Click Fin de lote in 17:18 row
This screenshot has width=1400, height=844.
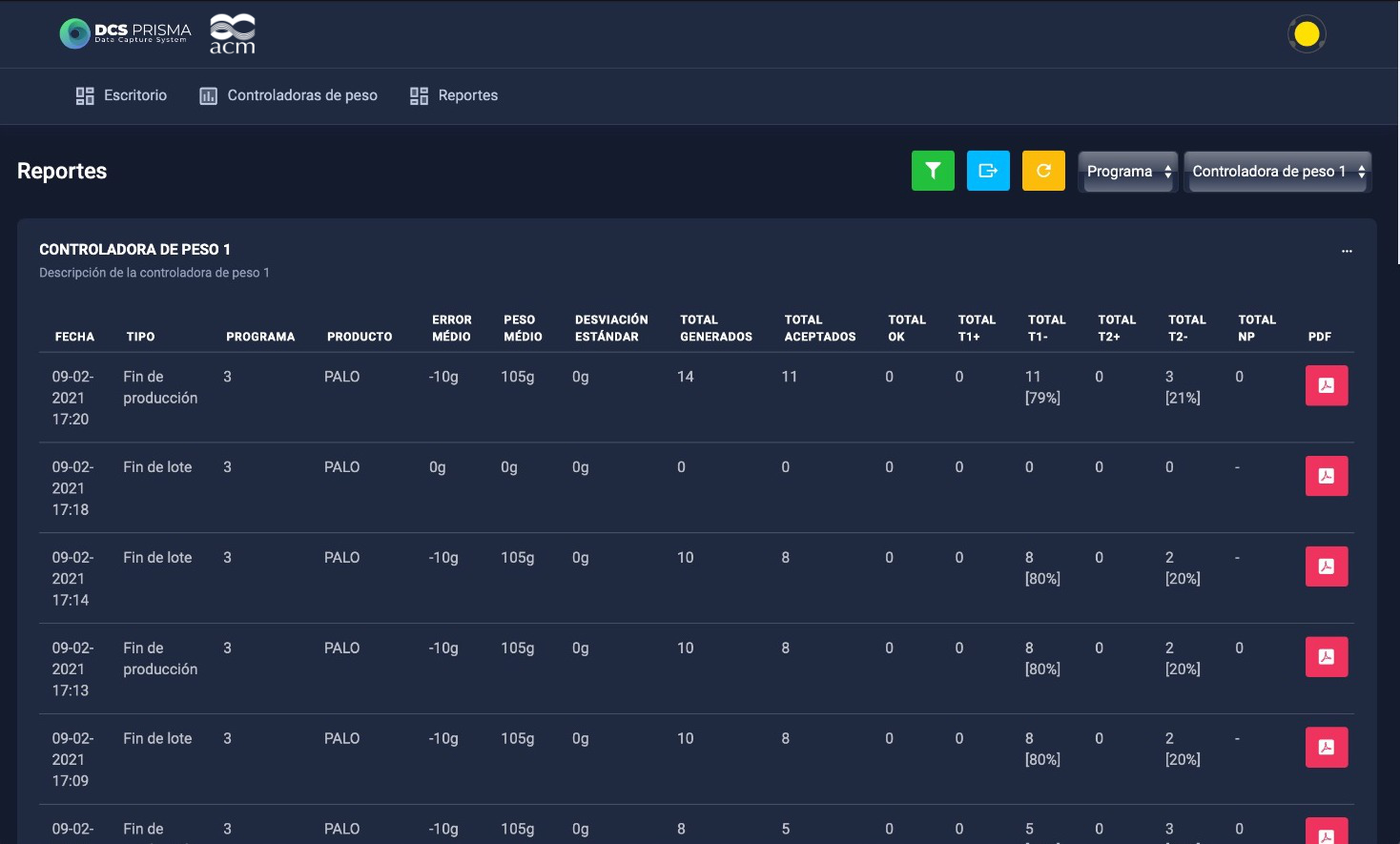157,467
